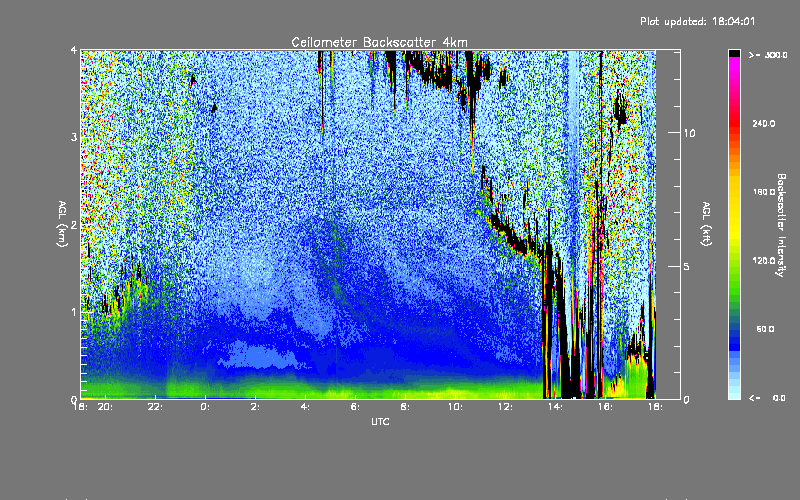Click the 'AGL (km)' axis label
The image size is (800, 500).
62,224
